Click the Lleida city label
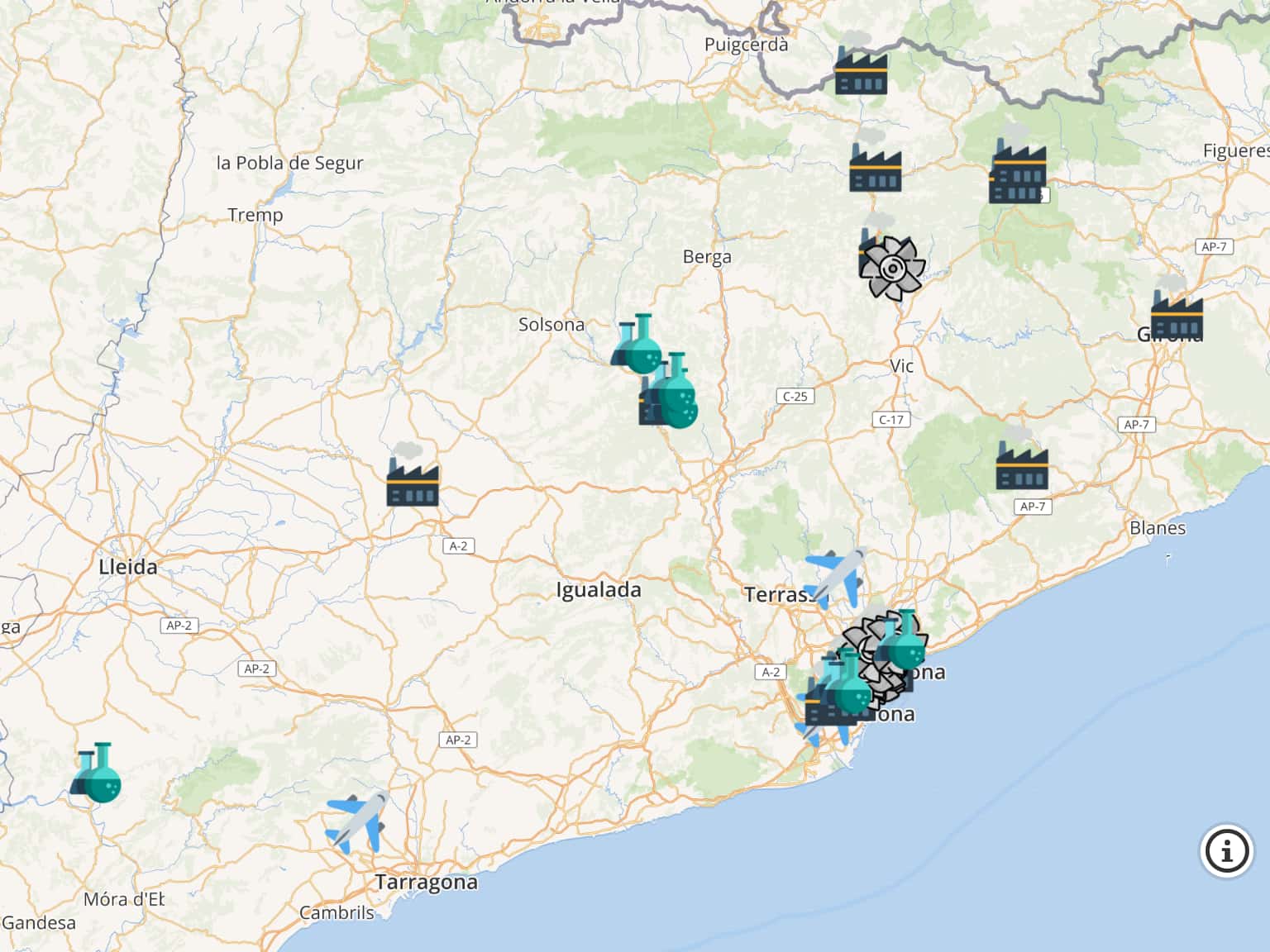The height and width of the screenshot is (952, 1270). pos(127,568)
